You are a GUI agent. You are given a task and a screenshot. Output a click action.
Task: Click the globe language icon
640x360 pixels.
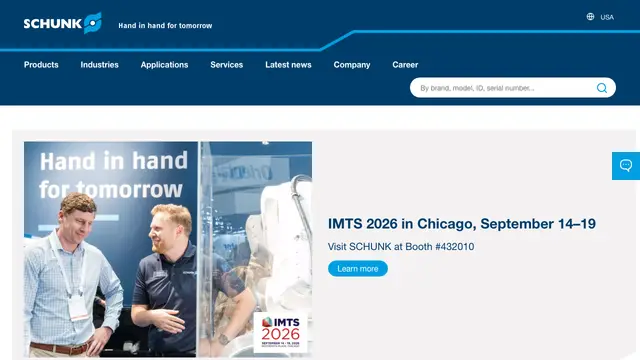pyautogui.click(x=590, y=17)
